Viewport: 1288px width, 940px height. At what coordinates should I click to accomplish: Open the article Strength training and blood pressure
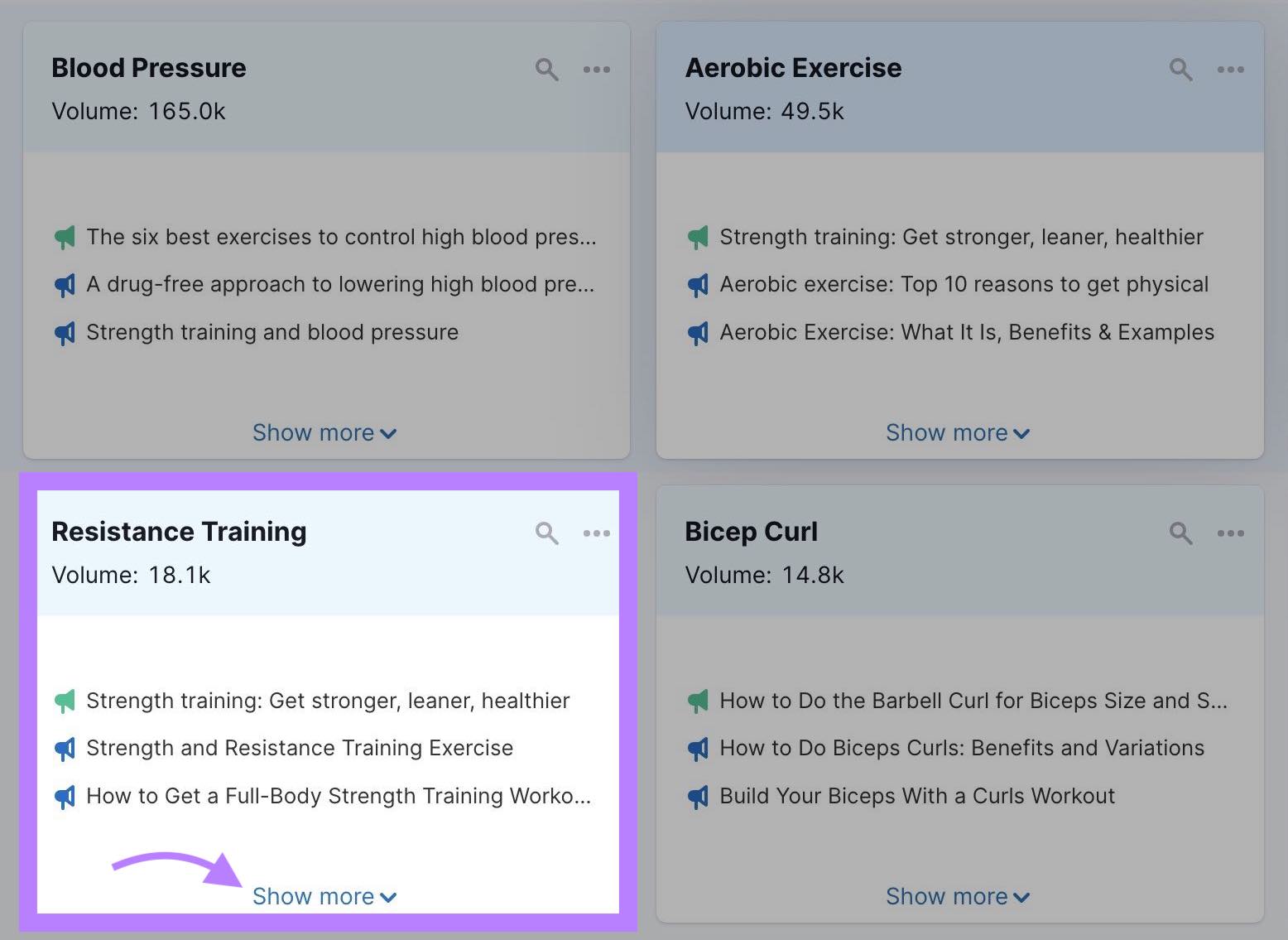coord(272,333)
